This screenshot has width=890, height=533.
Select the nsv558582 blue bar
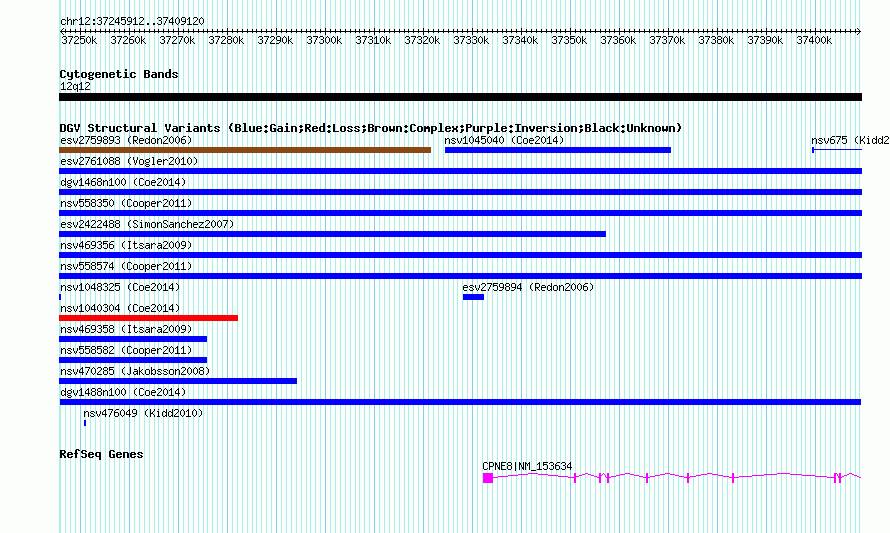133,360
